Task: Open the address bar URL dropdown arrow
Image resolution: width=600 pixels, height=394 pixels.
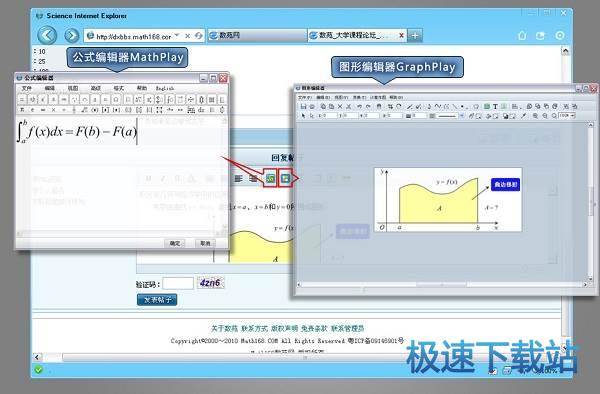Action: point(177,36)
